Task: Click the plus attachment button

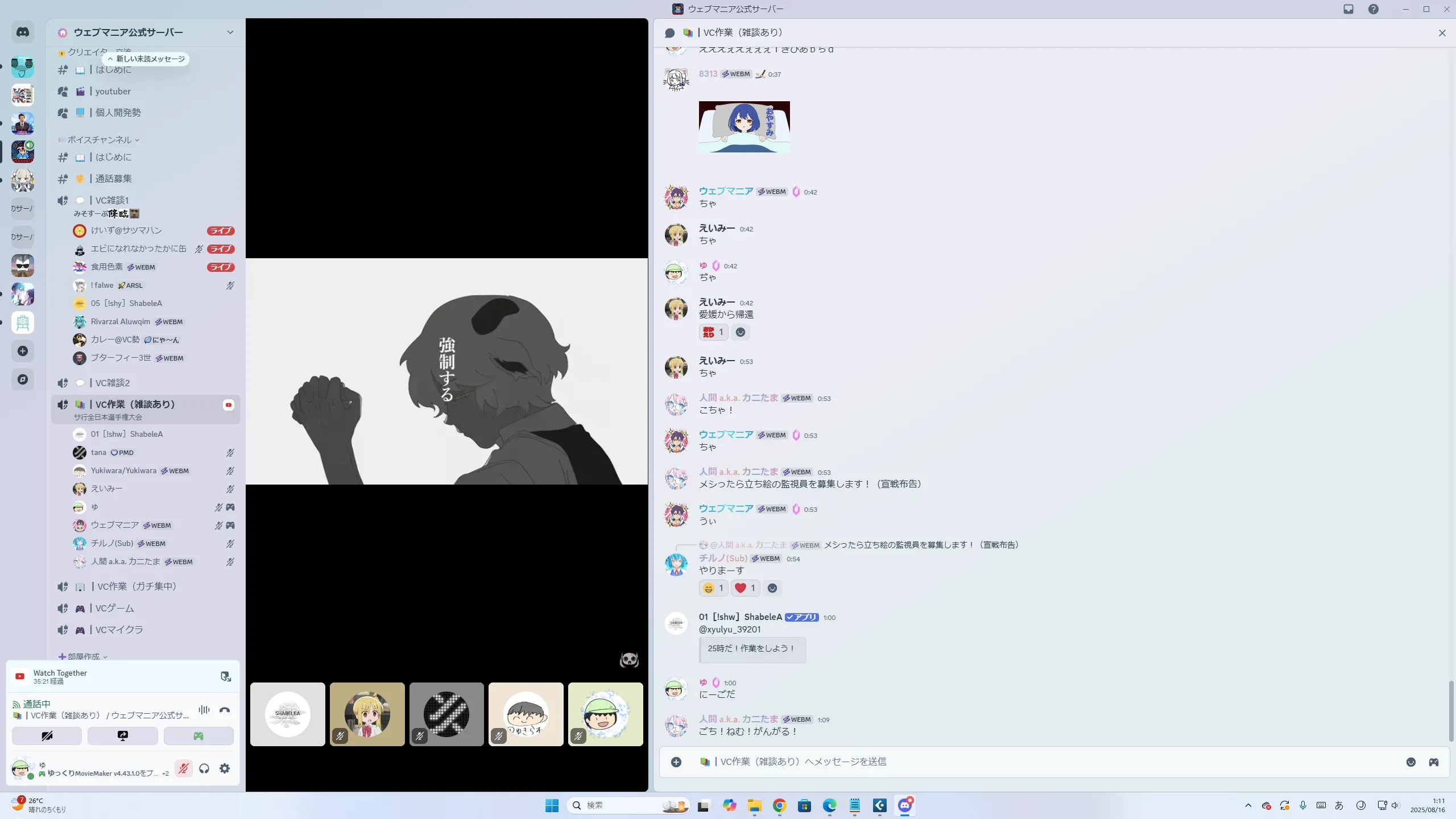Action: (x=676, y=762)
